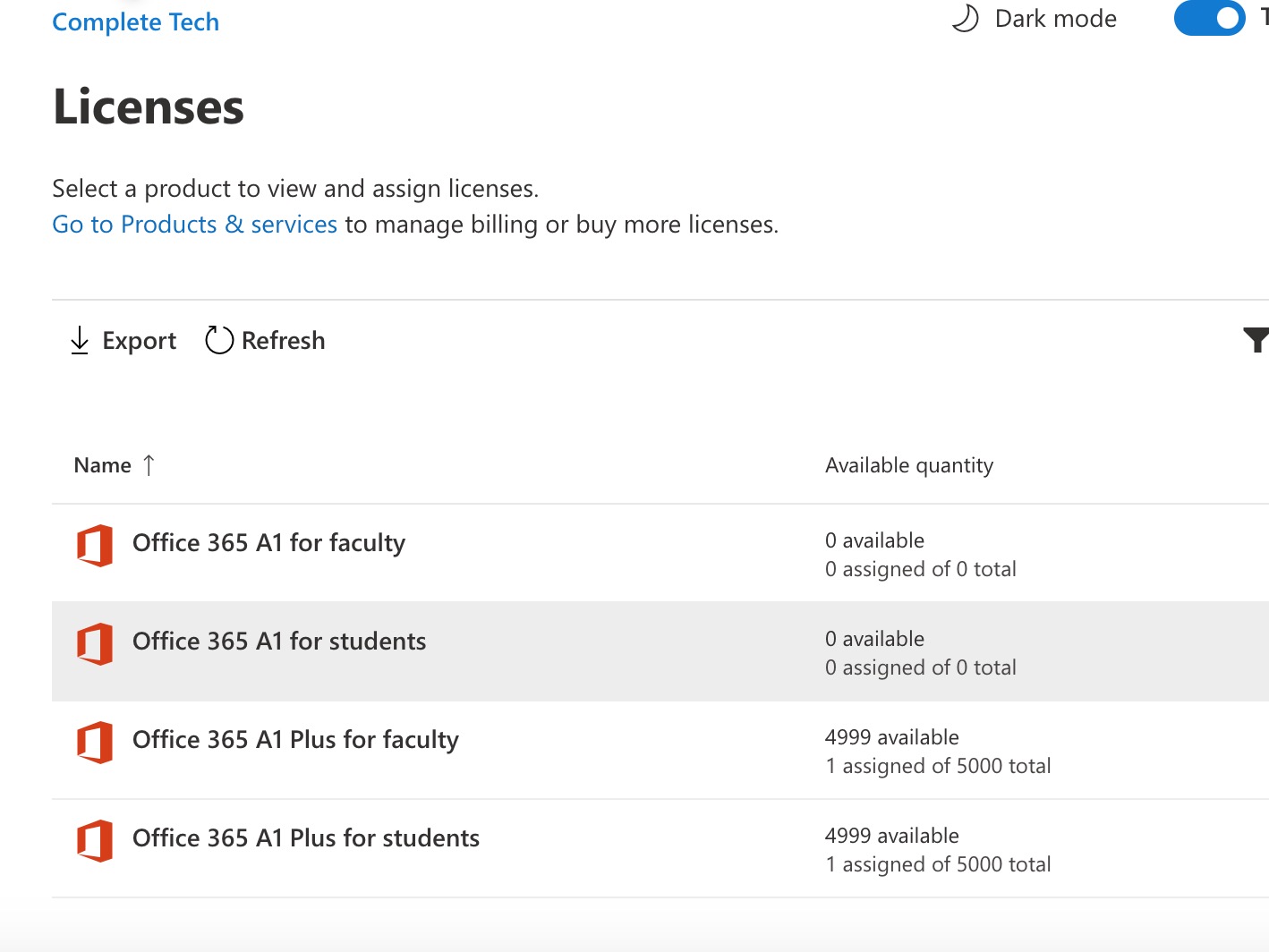1269x952 pixels.
Task: Sort by the Name column header
Action: [102, 465]
